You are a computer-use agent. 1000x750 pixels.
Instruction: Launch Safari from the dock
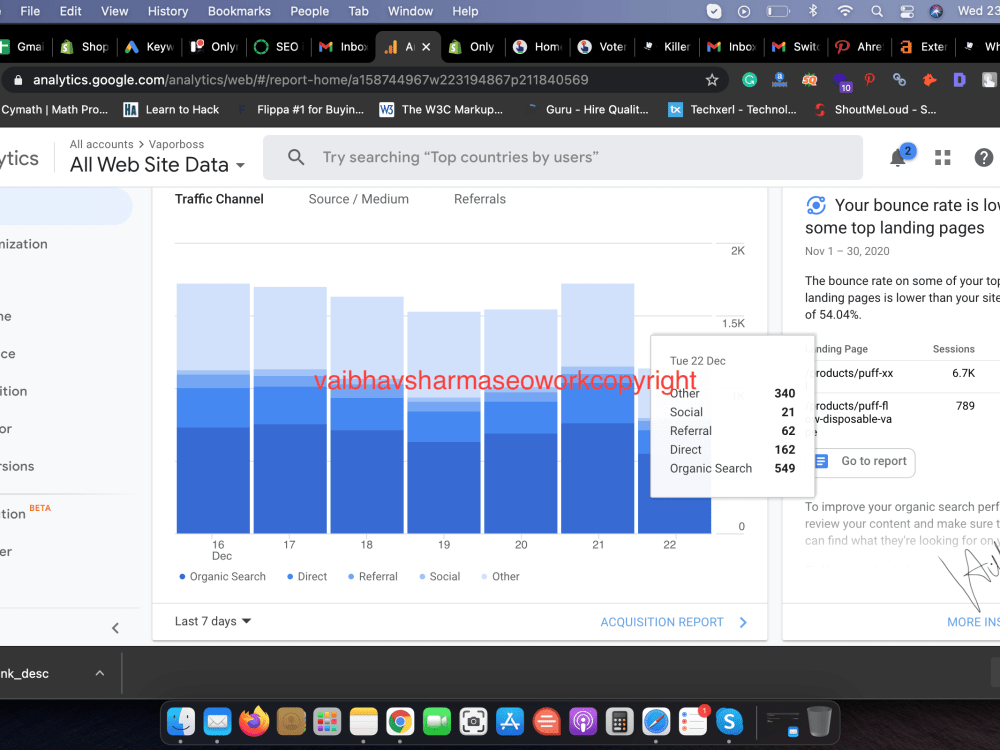(x=656, y=721)
